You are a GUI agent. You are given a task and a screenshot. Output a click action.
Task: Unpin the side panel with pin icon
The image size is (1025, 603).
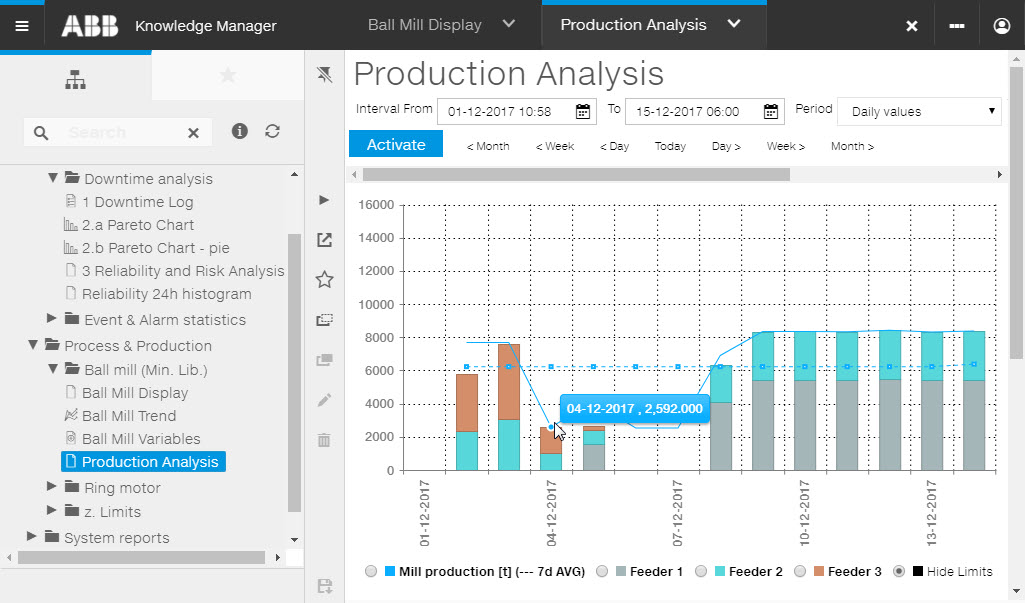[x=324, y=75]
